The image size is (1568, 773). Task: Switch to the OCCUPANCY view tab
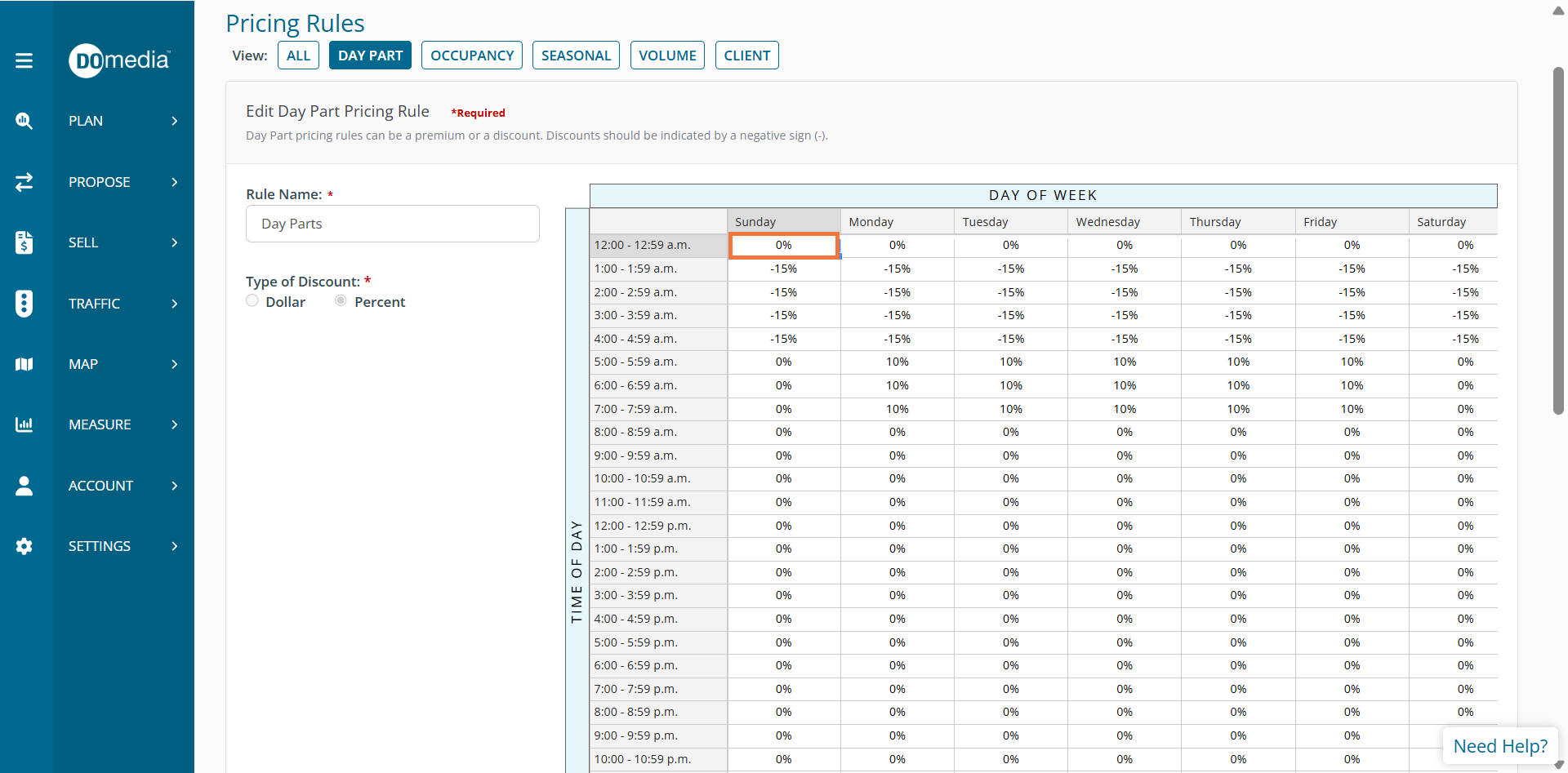tap(472, 56)
